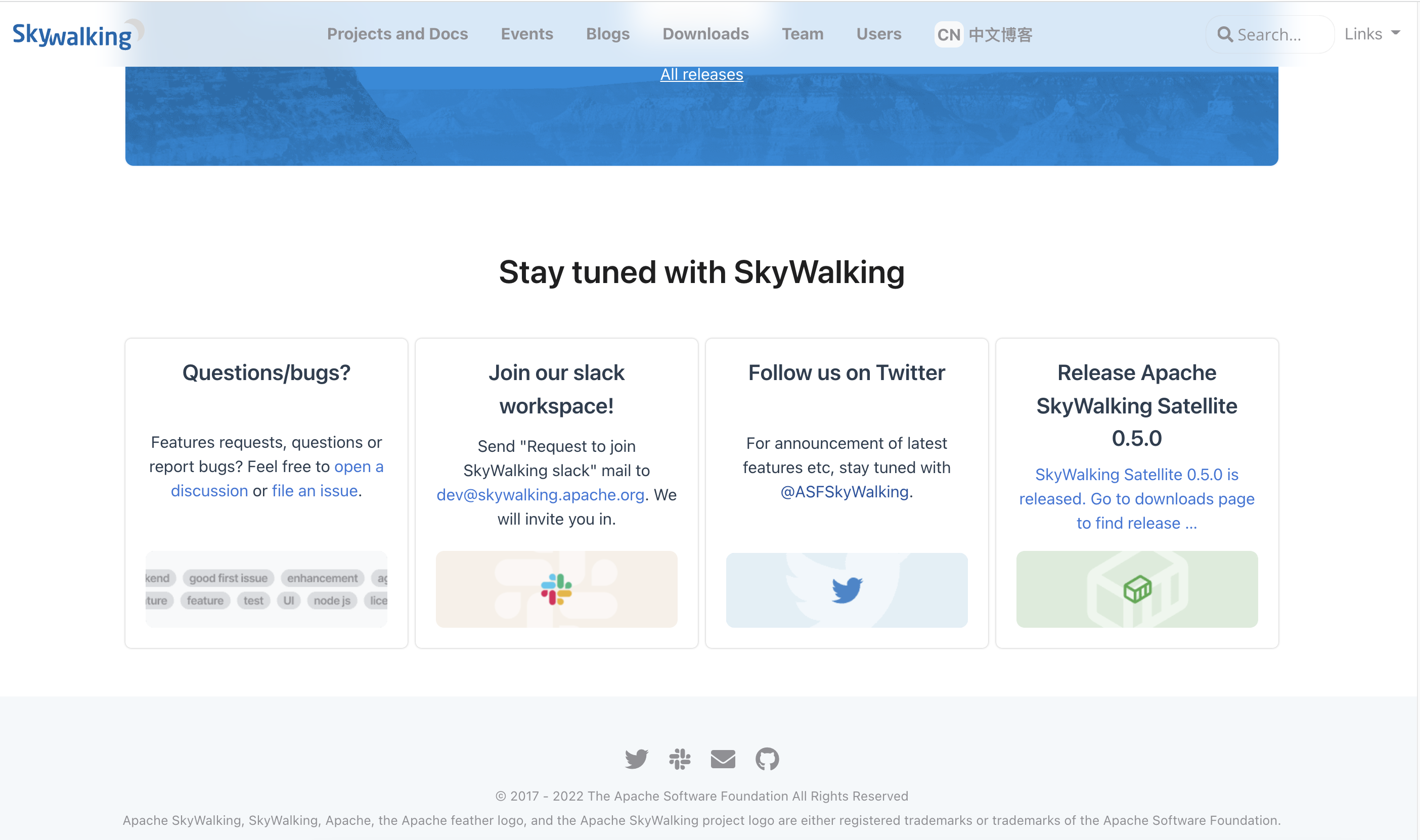
Task: Click the green Satellite package icon
Action: pyautogui.click(x=1137, y=589)
